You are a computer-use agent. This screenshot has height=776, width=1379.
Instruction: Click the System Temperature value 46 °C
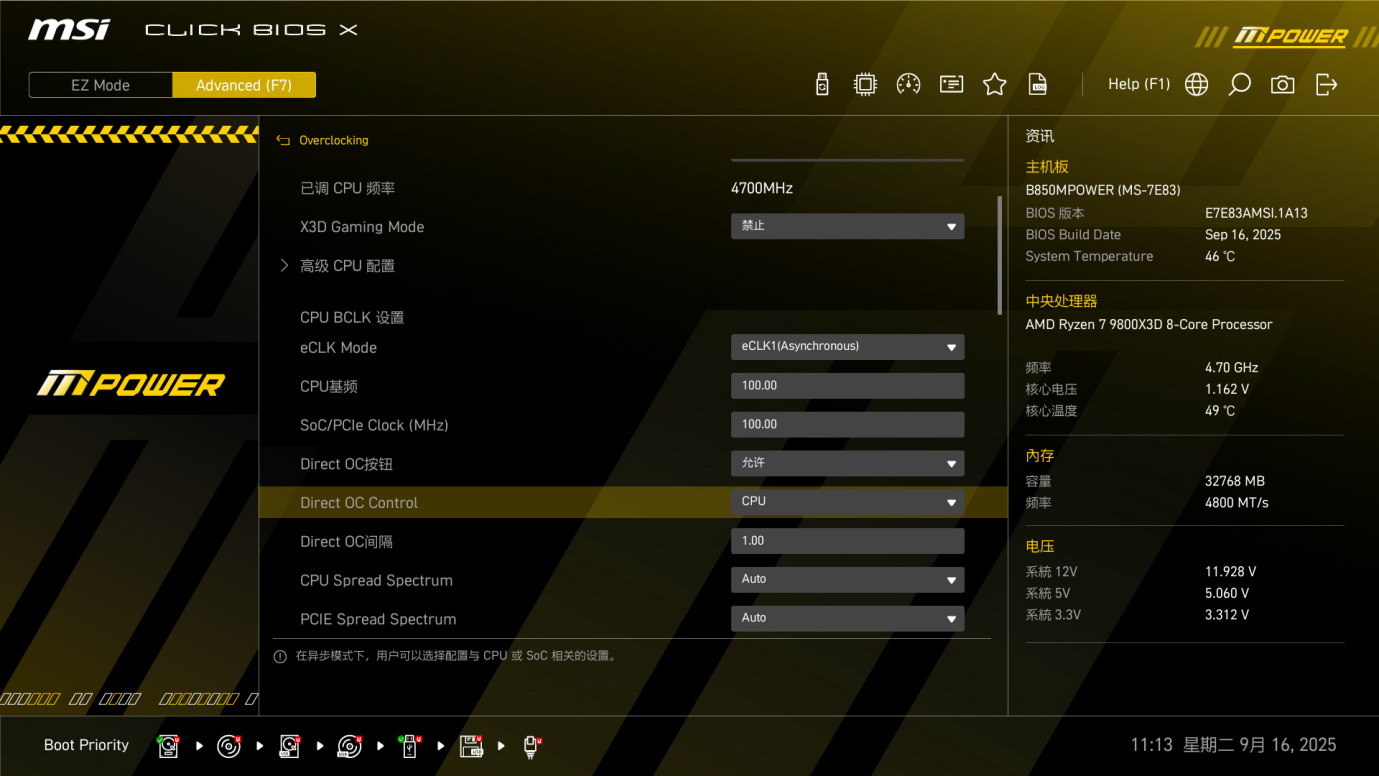tap(1220, 257)
